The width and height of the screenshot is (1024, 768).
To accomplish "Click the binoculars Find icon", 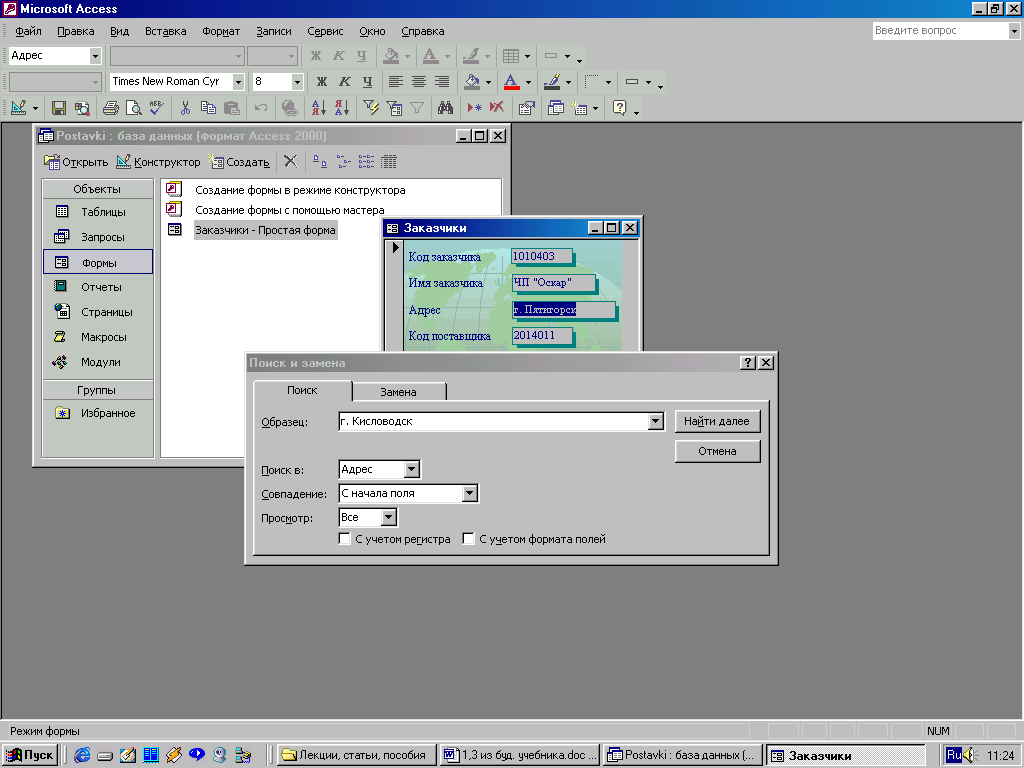I will coord(445,108).
